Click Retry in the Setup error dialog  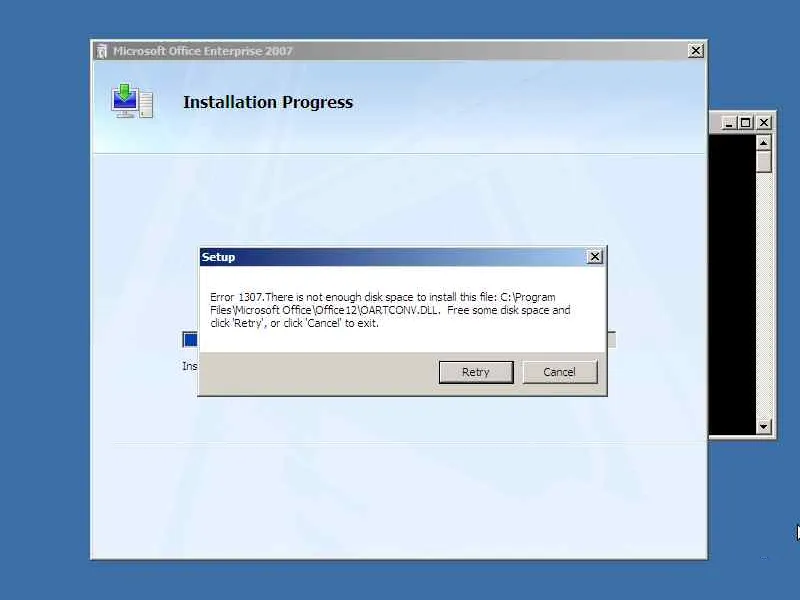coord(476,372)
